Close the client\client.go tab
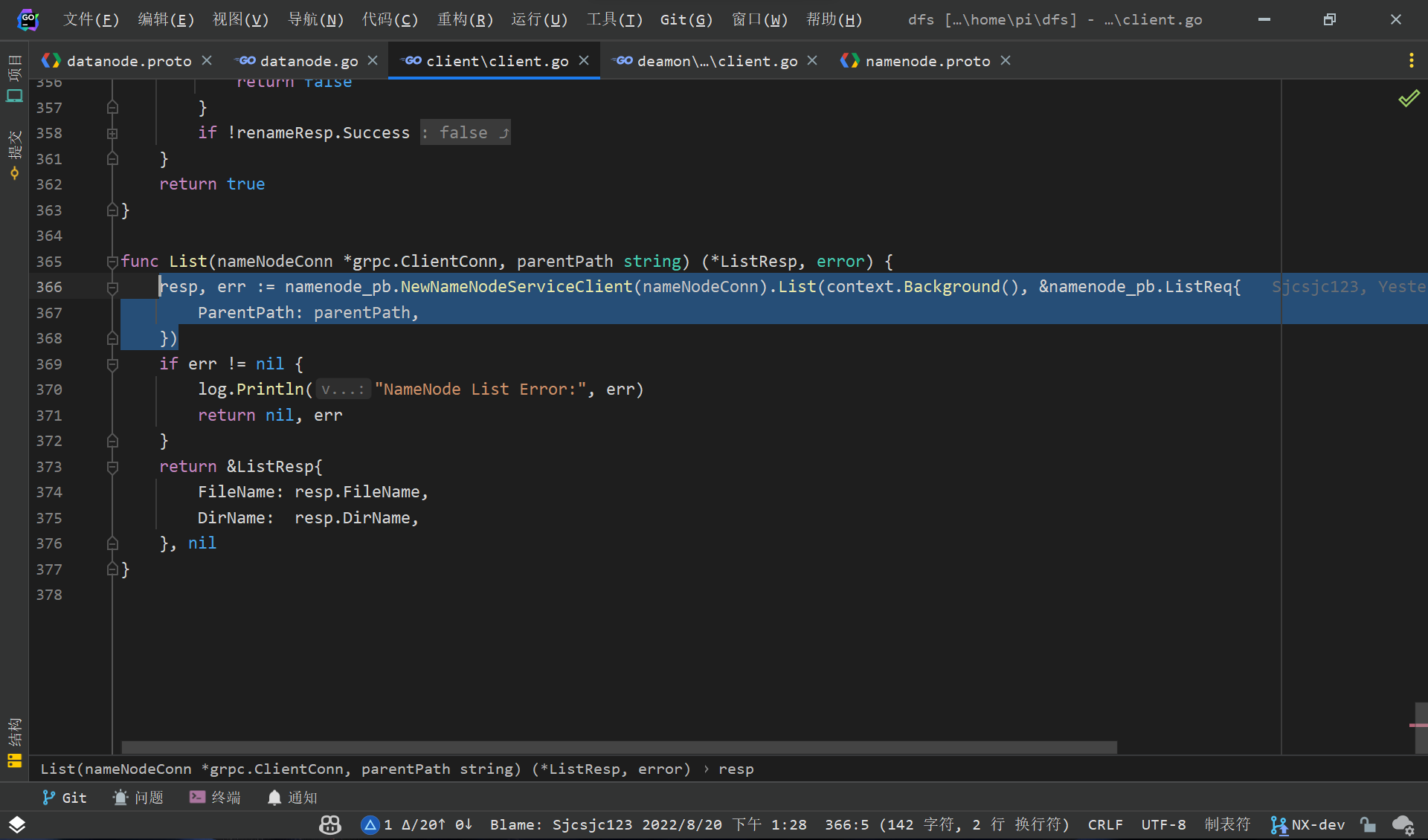The height and width of the screenshot is (840, 1428). [584, 60]
